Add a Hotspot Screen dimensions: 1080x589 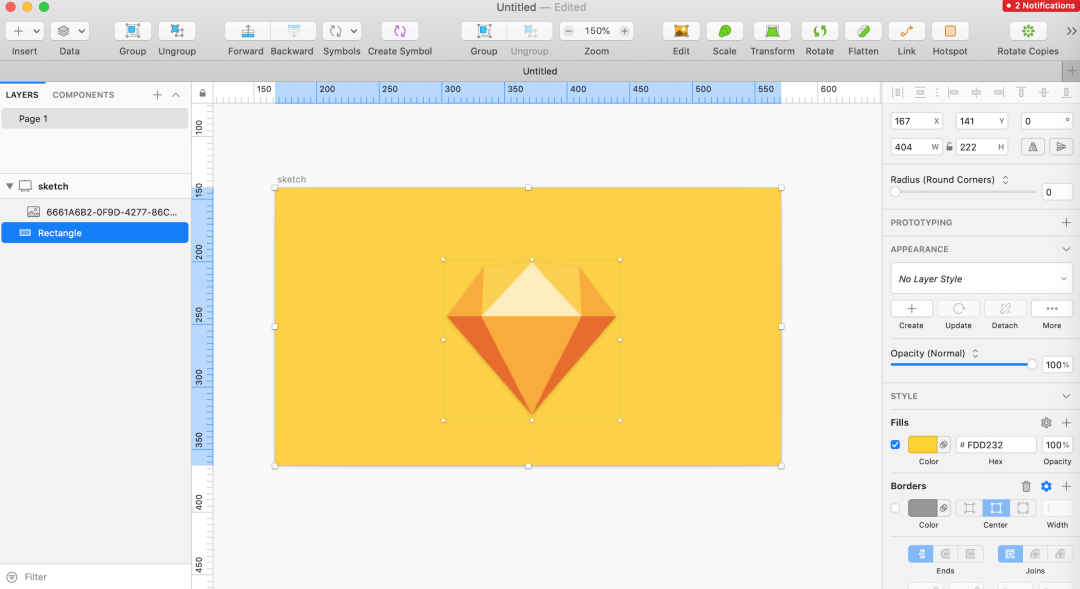[x=950, y=31]
